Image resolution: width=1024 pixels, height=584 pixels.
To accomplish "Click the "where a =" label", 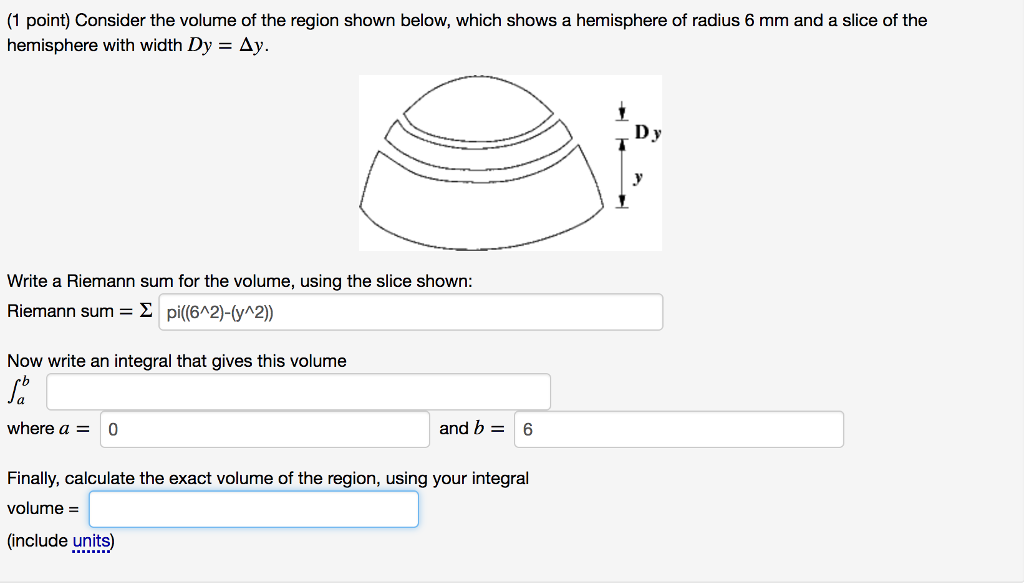I will [47, 428].
